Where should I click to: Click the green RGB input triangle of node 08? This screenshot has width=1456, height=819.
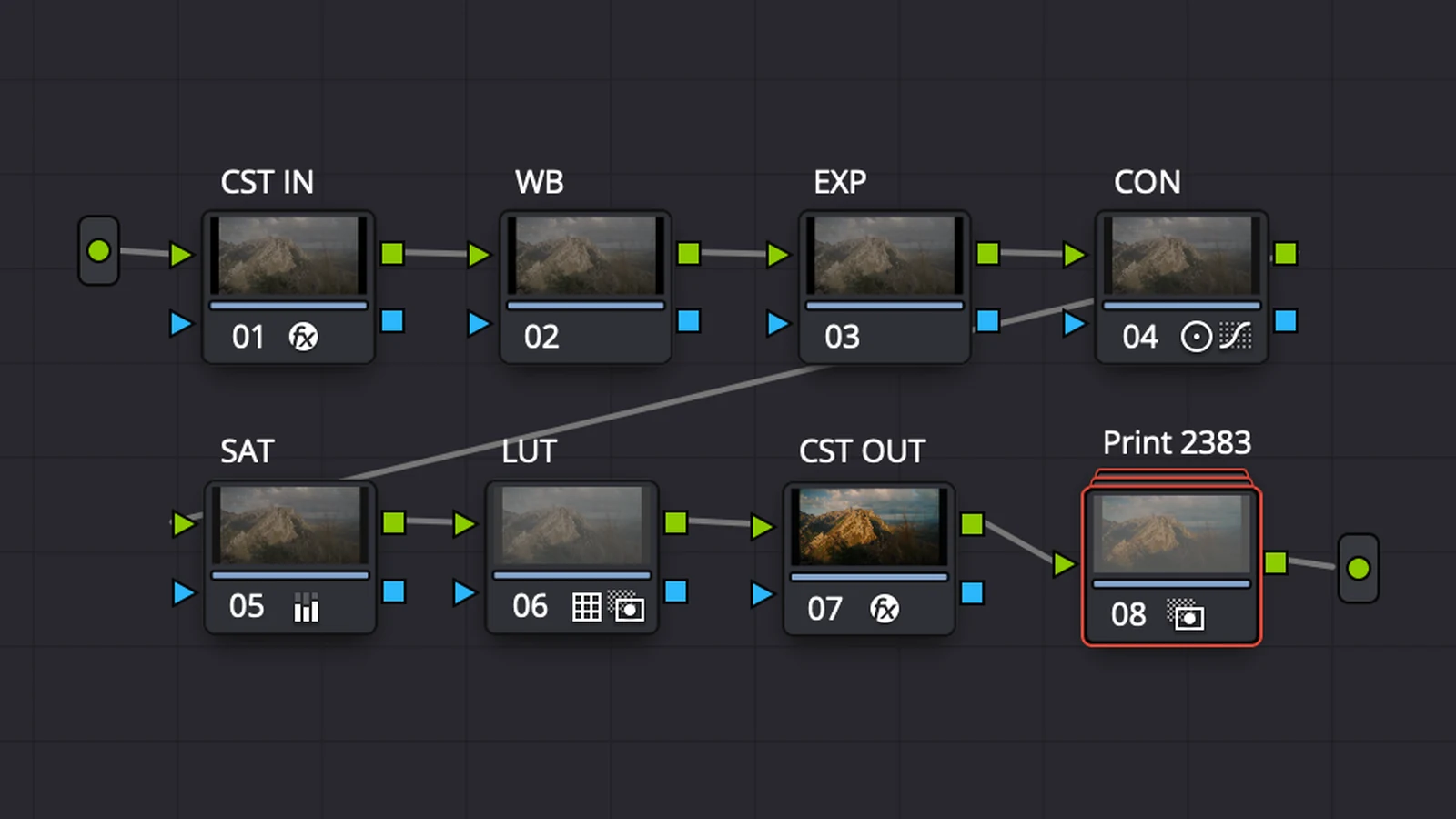[x=1064, y=564]
